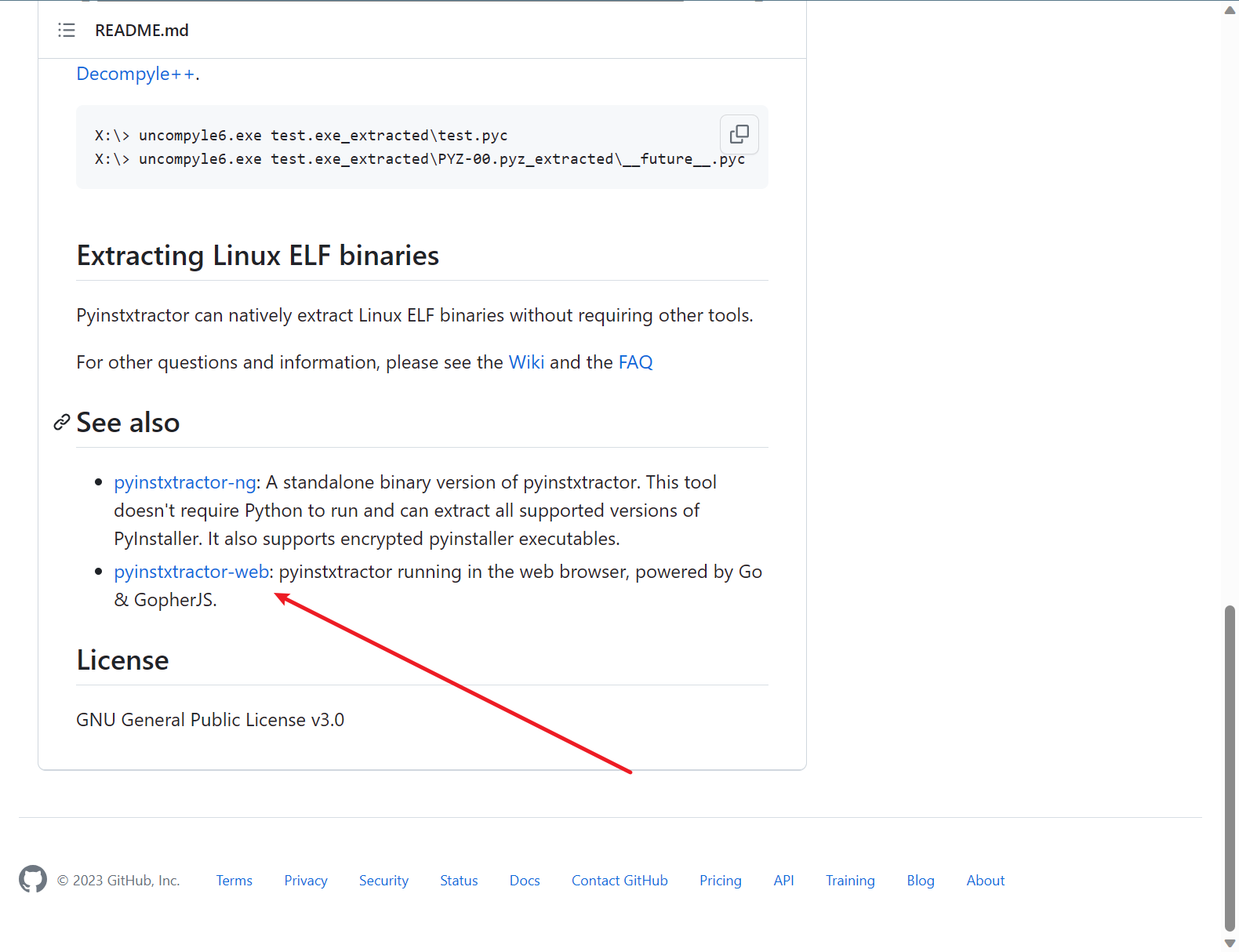Open the Pricing footer link
This screenshot has height=952, width=1239.
coord(721,881)
